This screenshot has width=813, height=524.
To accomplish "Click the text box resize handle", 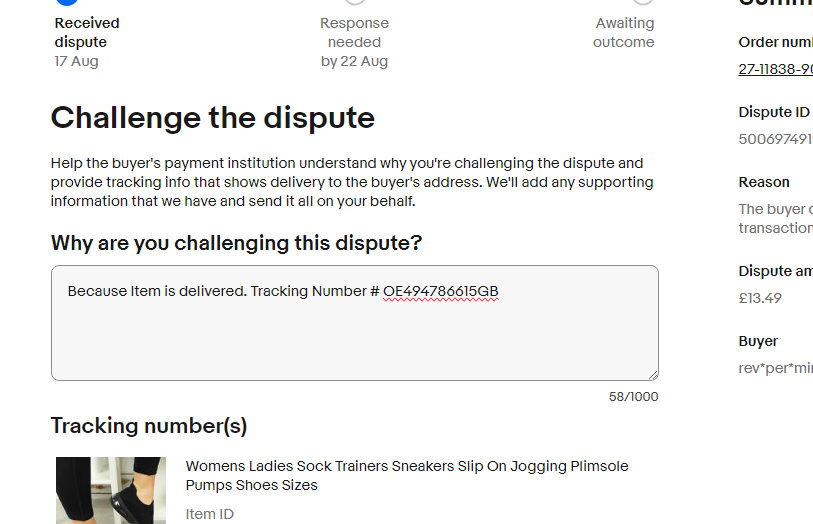I will coord(652,374).
